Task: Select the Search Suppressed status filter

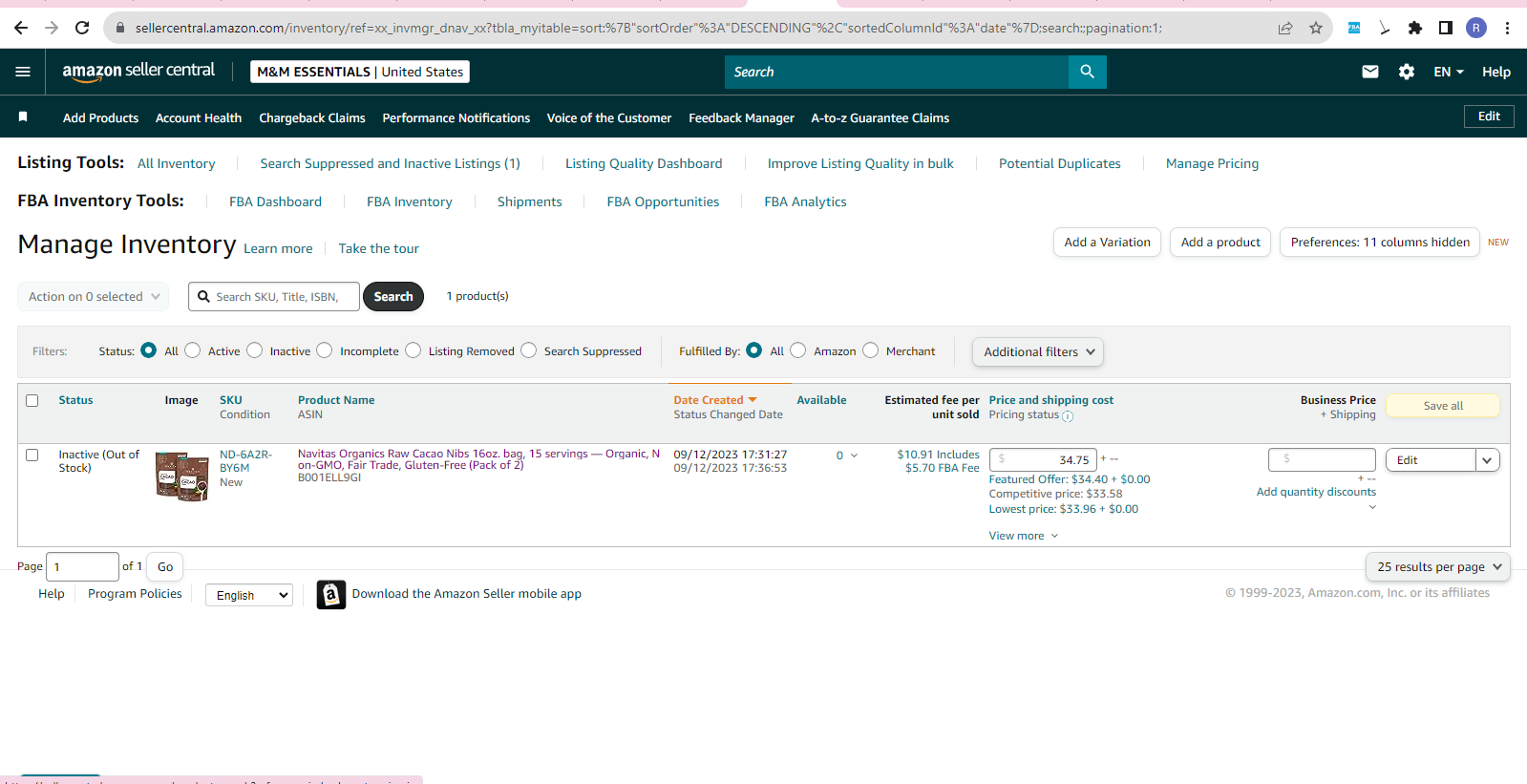Action: click(529, 350)
